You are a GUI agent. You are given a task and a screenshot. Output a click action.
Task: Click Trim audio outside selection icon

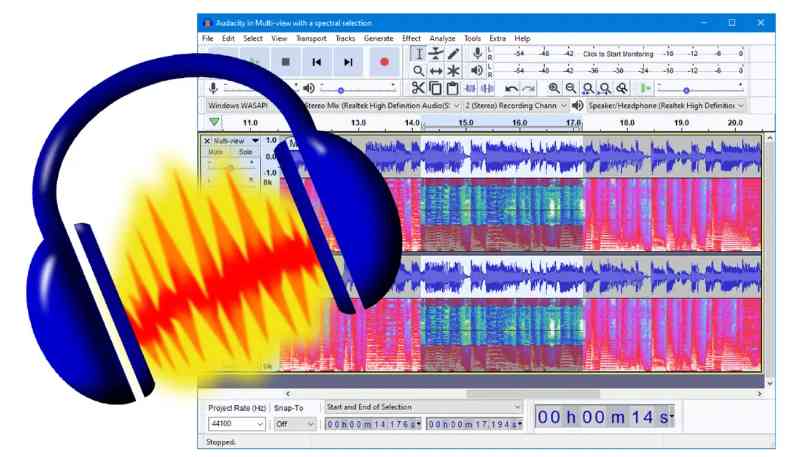click(x=470, y=88)
